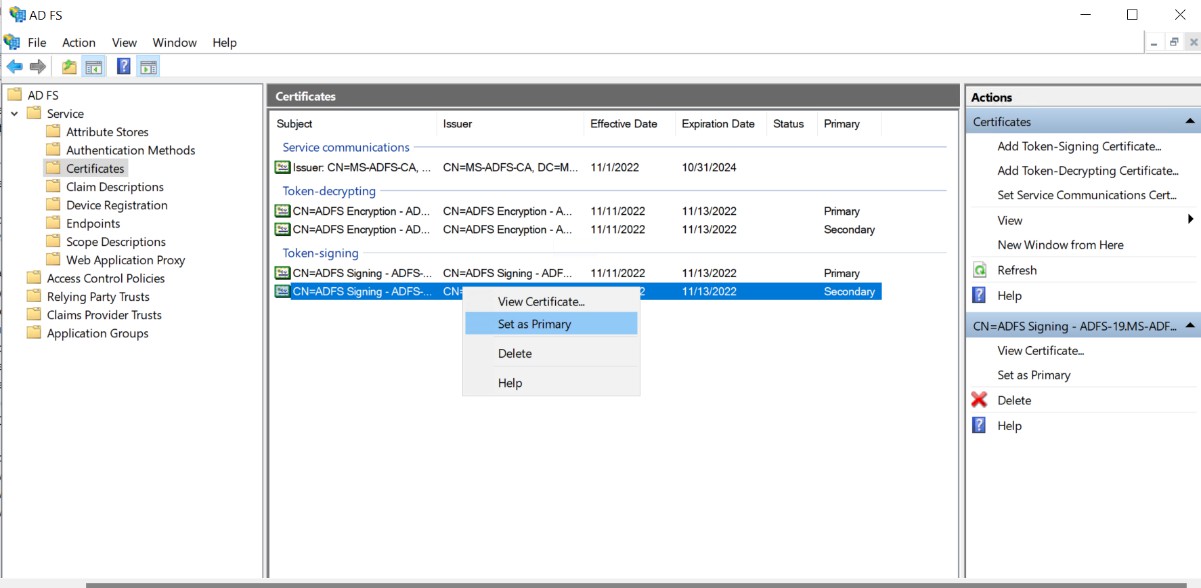Click Add Token-Signing Certificate... action
The height and width of the screenshot is (588, 1201).
[1079, 146]
